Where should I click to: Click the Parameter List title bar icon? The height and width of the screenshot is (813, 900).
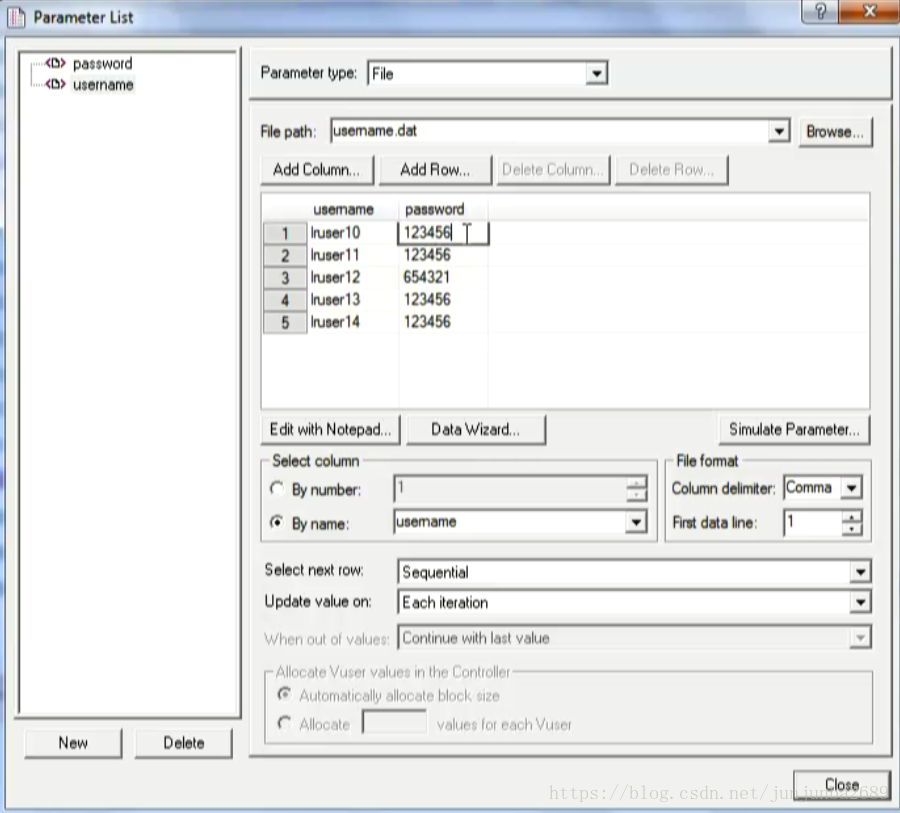pos(16,17)
